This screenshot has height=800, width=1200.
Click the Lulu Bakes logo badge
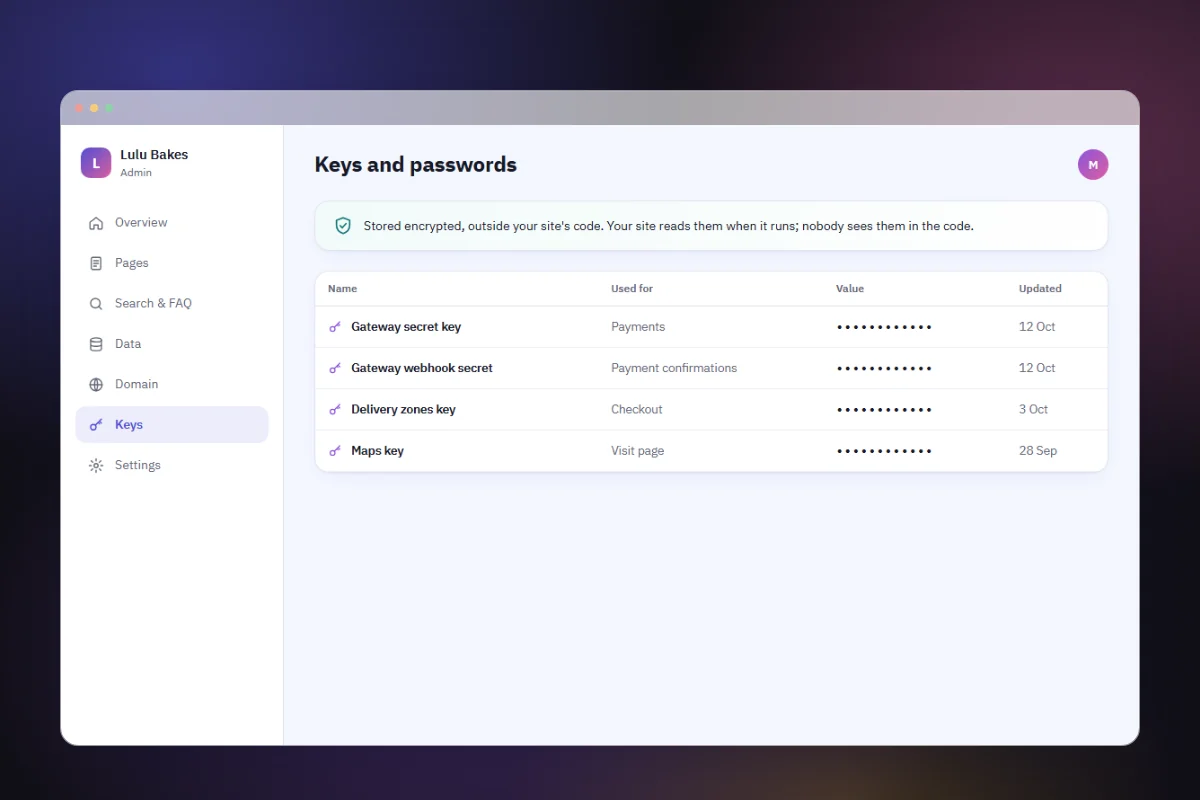(x=96, y=163)
